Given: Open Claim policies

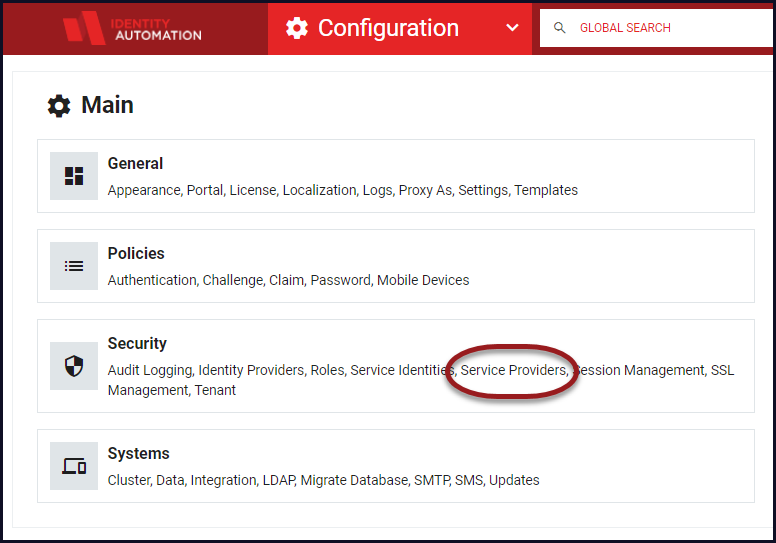Looking at the screenshot, I should (286, 280).
